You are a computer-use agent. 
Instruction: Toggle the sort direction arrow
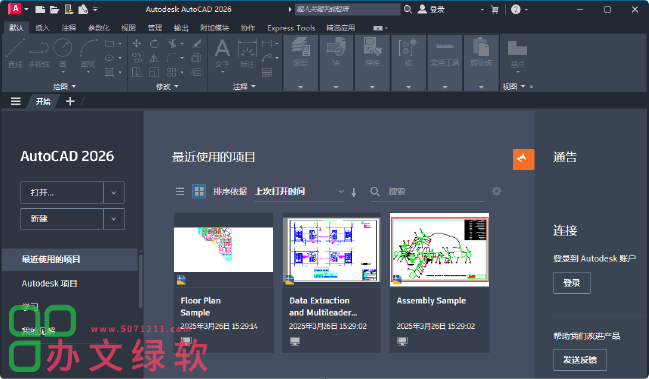[353, 192]
